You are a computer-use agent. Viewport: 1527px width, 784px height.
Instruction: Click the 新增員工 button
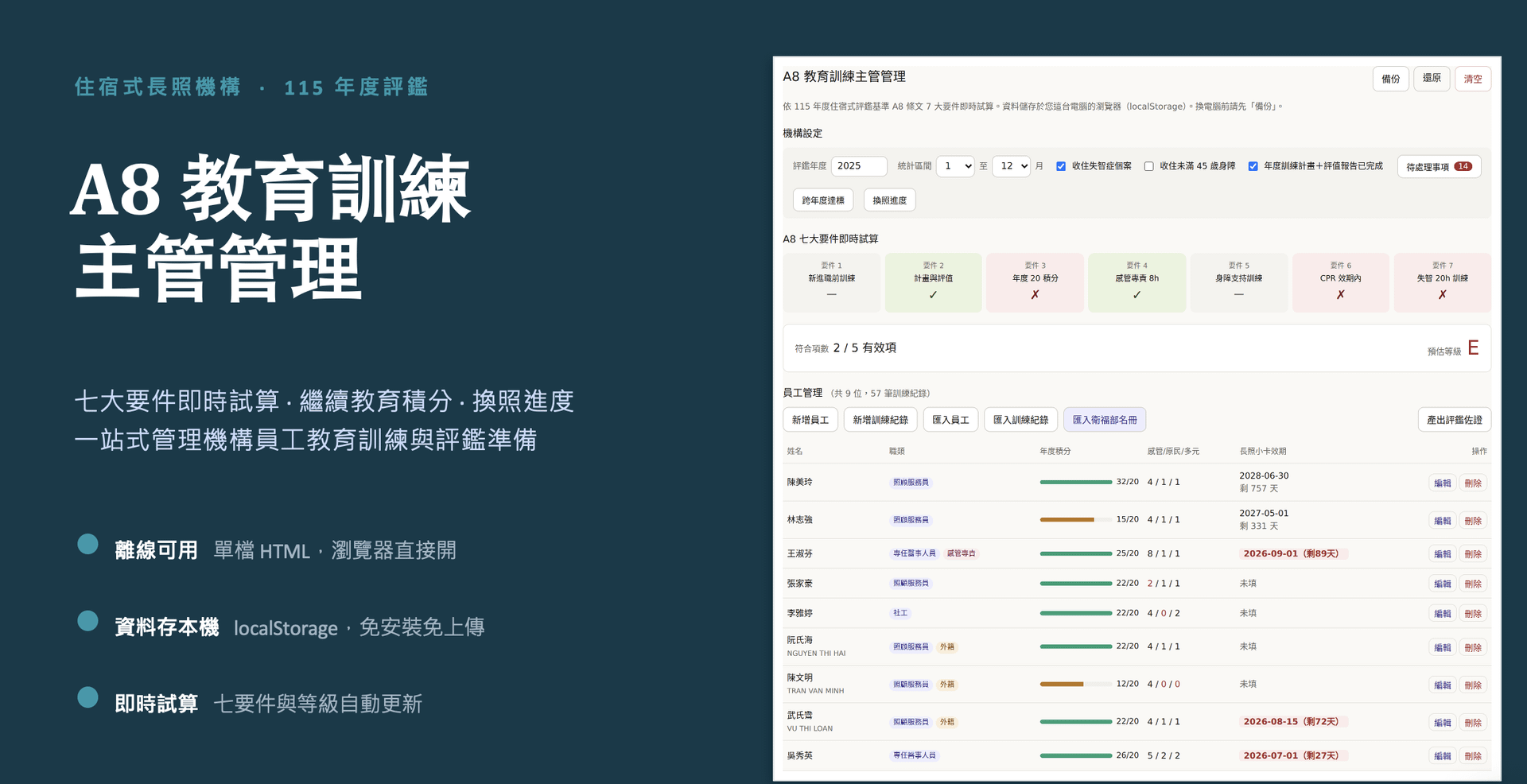(x=810, y=420)
